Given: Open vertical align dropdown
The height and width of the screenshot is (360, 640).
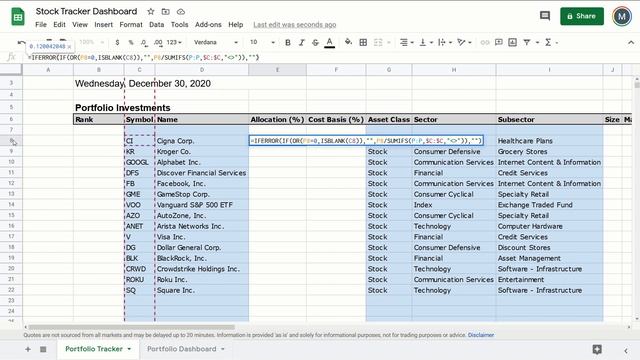Looking at the screenshot, I should [426, 42].
